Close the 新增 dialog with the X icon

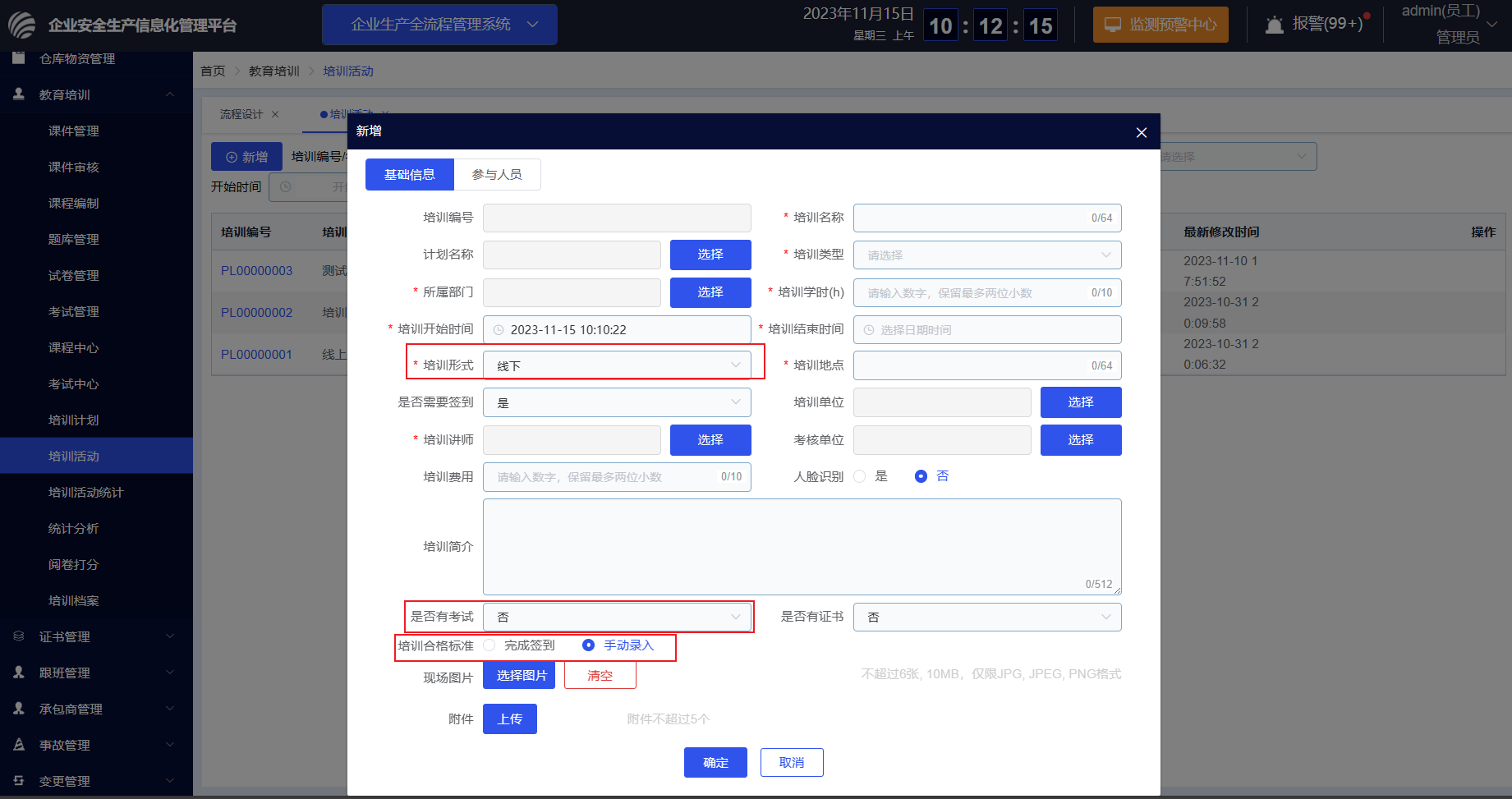[1141, 132]
